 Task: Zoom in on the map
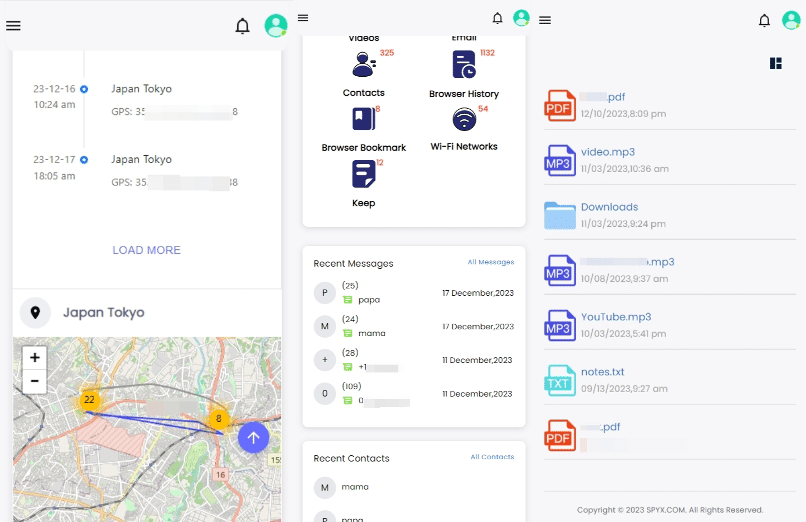pos(34,358)
